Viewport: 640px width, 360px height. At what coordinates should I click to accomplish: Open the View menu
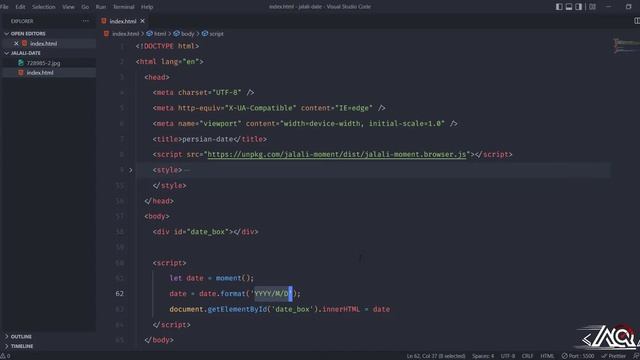tap(68, 7)
